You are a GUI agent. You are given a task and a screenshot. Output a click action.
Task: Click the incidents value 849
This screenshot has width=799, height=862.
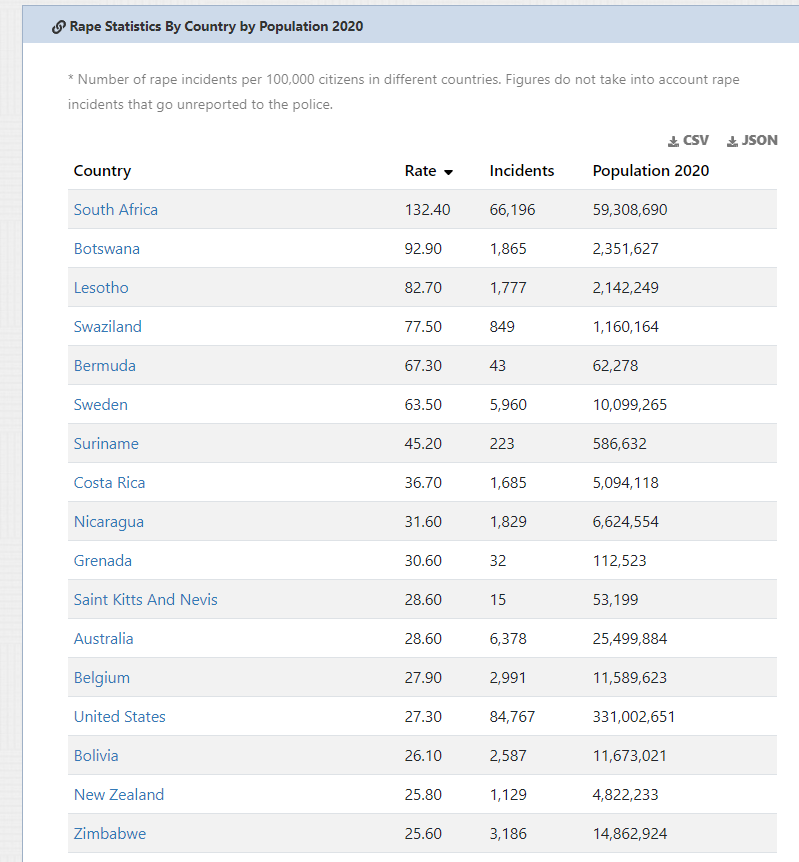(x=502, y=327)
